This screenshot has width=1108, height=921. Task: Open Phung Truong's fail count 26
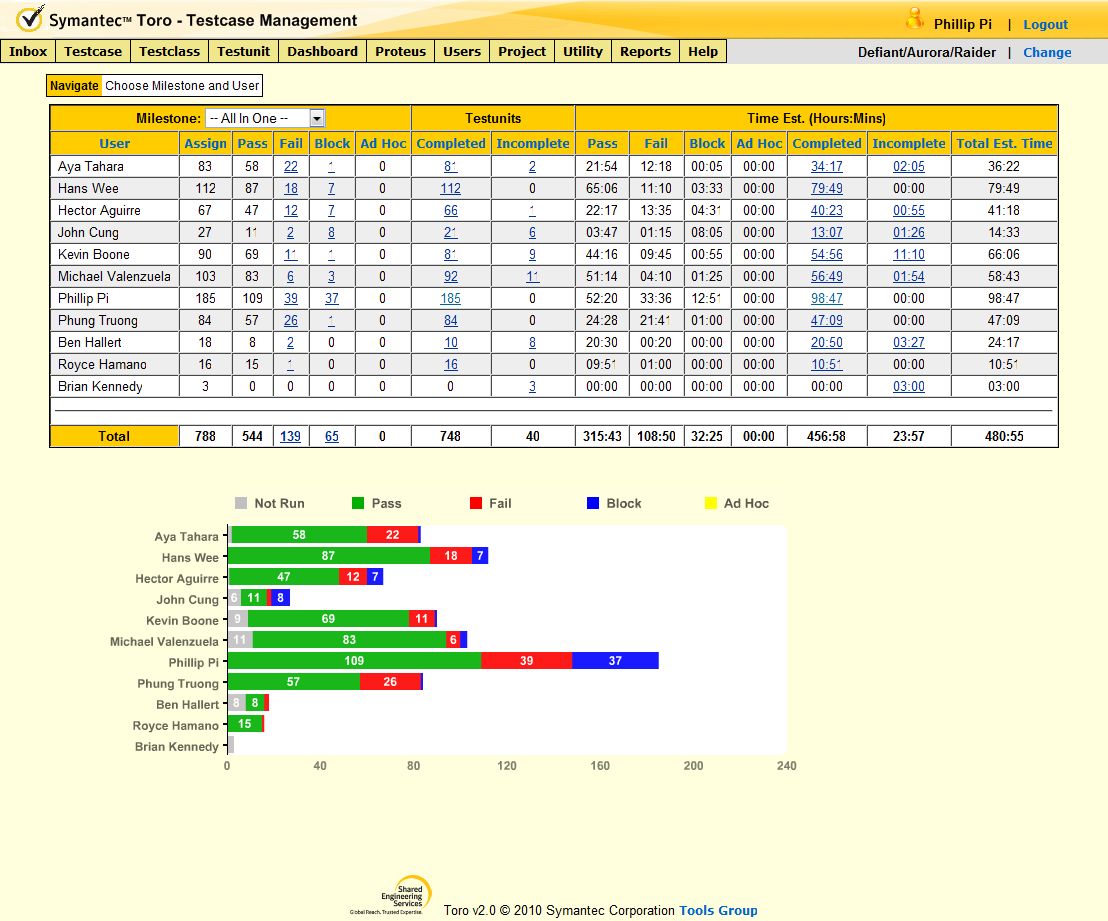[x=290, y=320]
